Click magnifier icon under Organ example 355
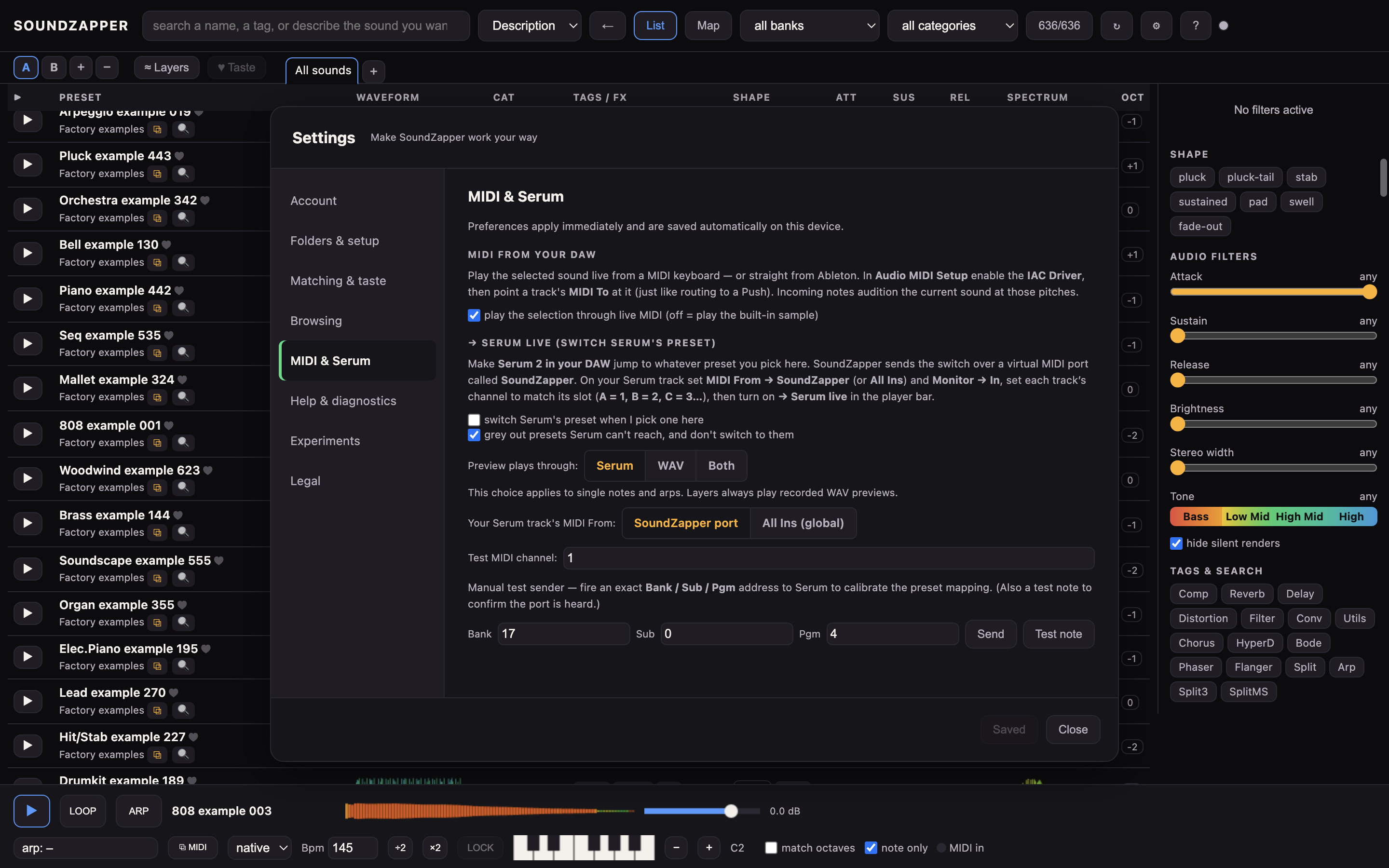 [x=183, y=622]
